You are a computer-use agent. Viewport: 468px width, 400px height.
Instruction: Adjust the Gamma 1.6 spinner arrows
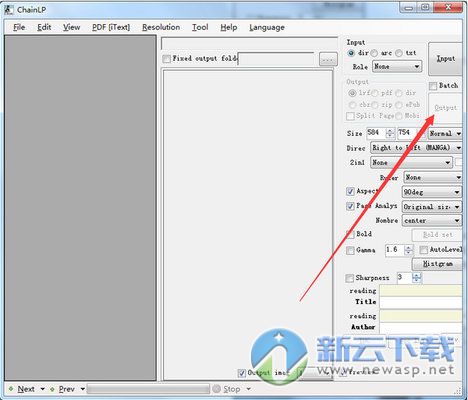pos(409,250)
